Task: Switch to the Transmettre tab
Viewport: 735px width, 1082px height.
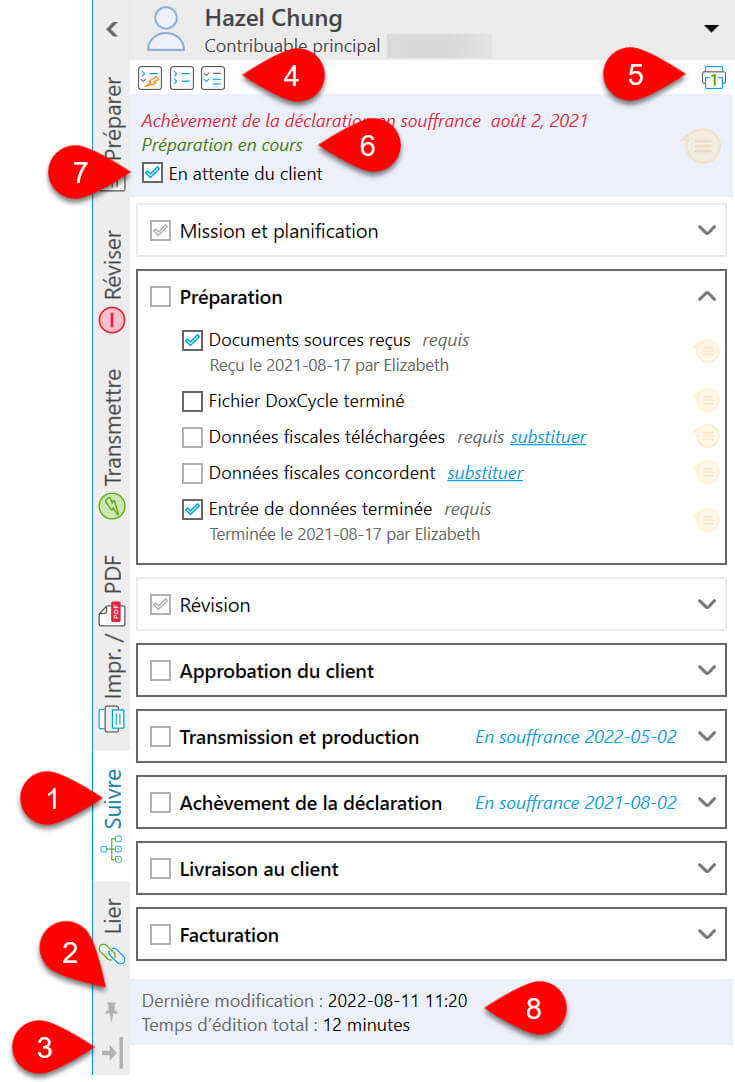Action: [x=112, y=444]
